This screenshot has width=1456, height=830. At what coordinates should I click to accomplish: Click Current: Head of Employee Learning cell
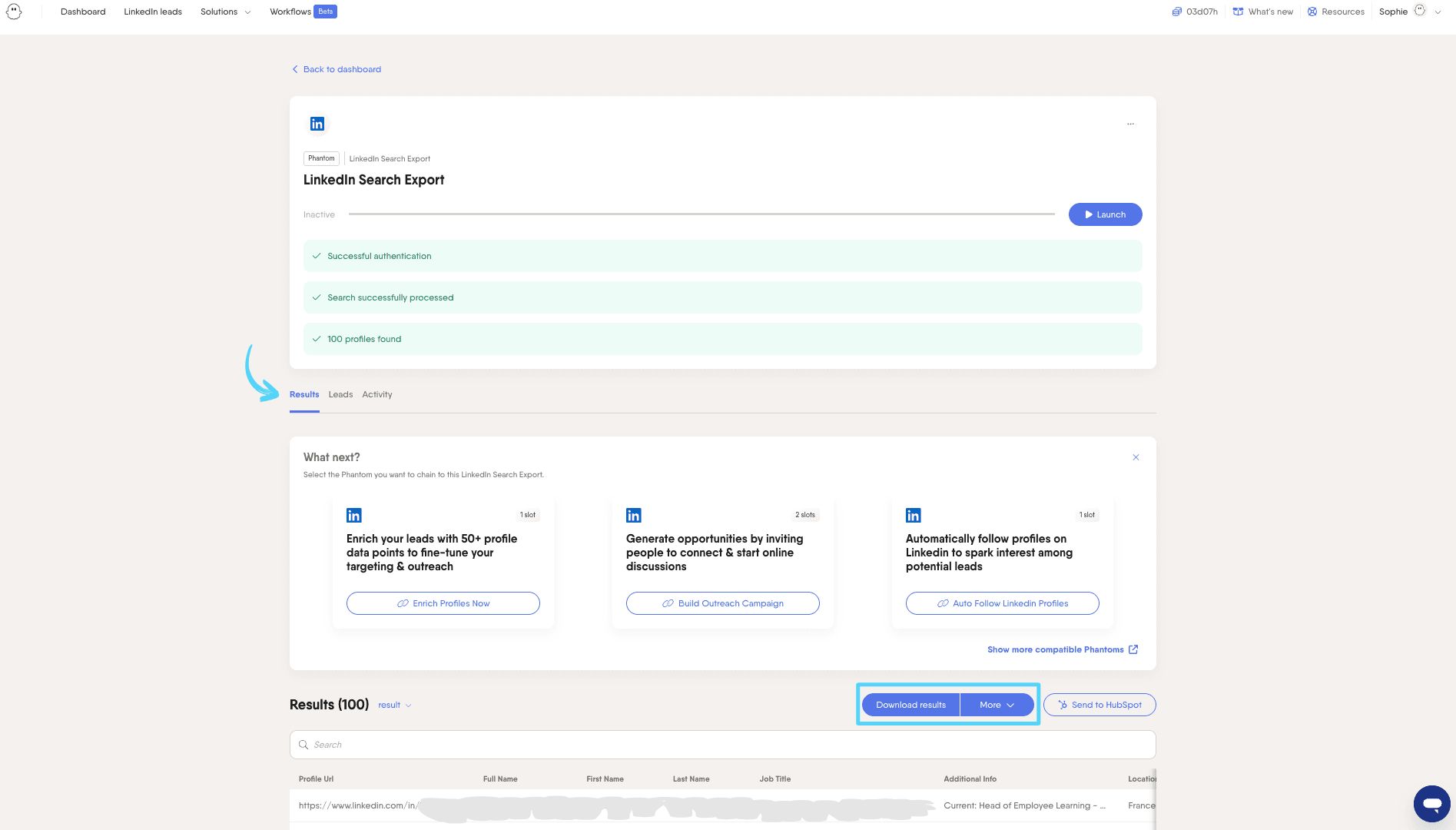[x=1024, y=805]
